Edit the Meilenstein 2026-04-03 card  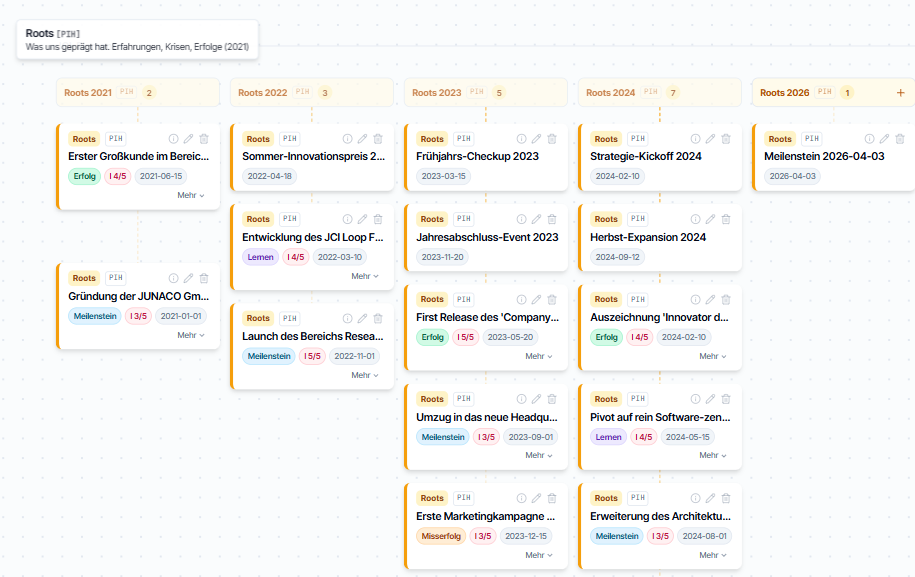coord(885,139)
